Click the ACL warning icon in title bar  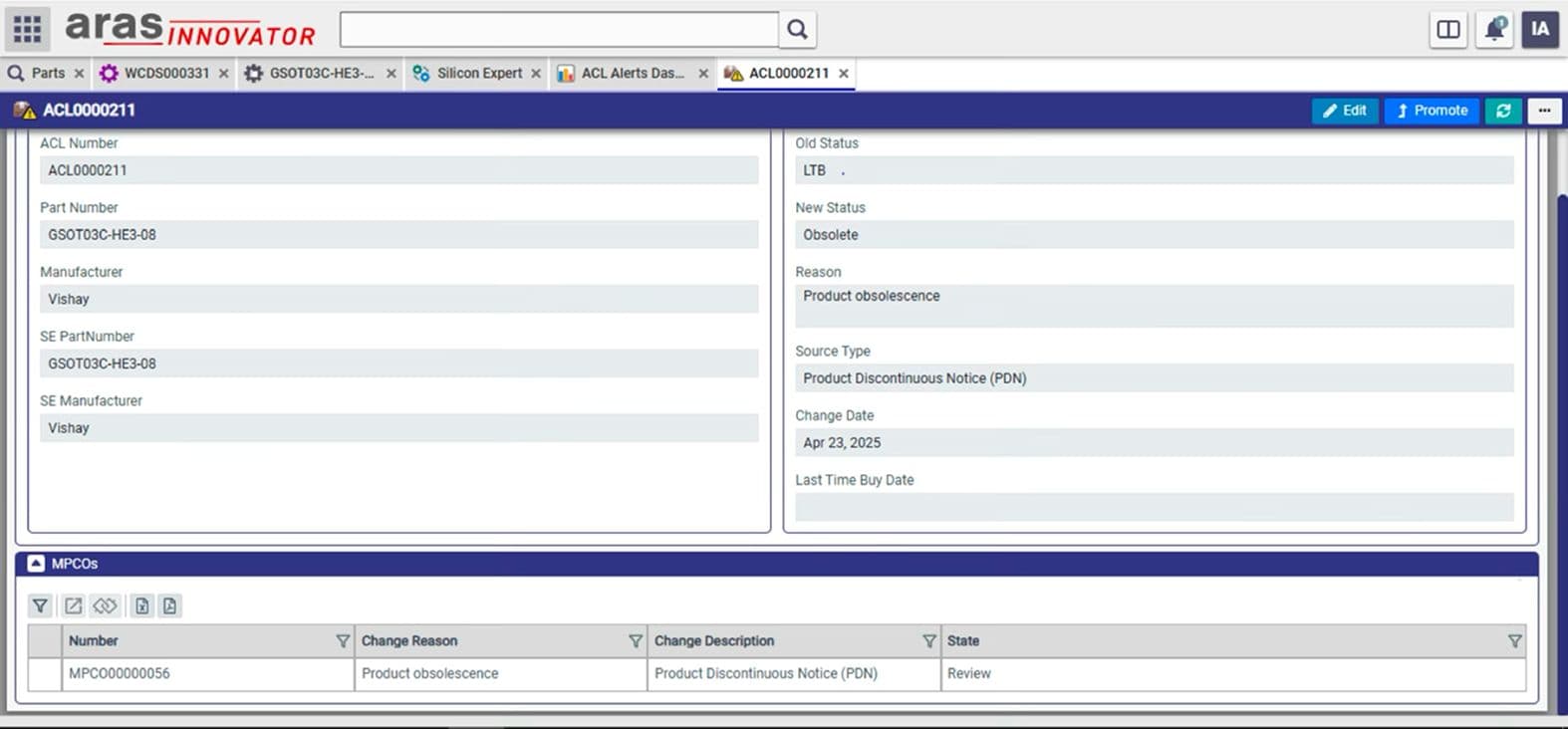[x=24, y=110]
